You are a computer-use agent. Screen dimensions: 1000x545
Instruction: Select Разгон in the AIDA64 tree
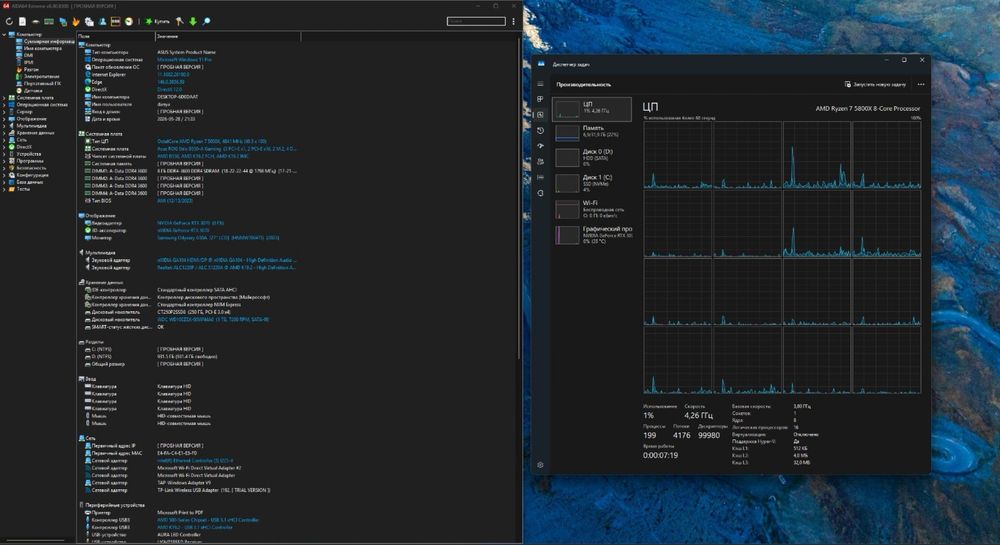[27, 69]
